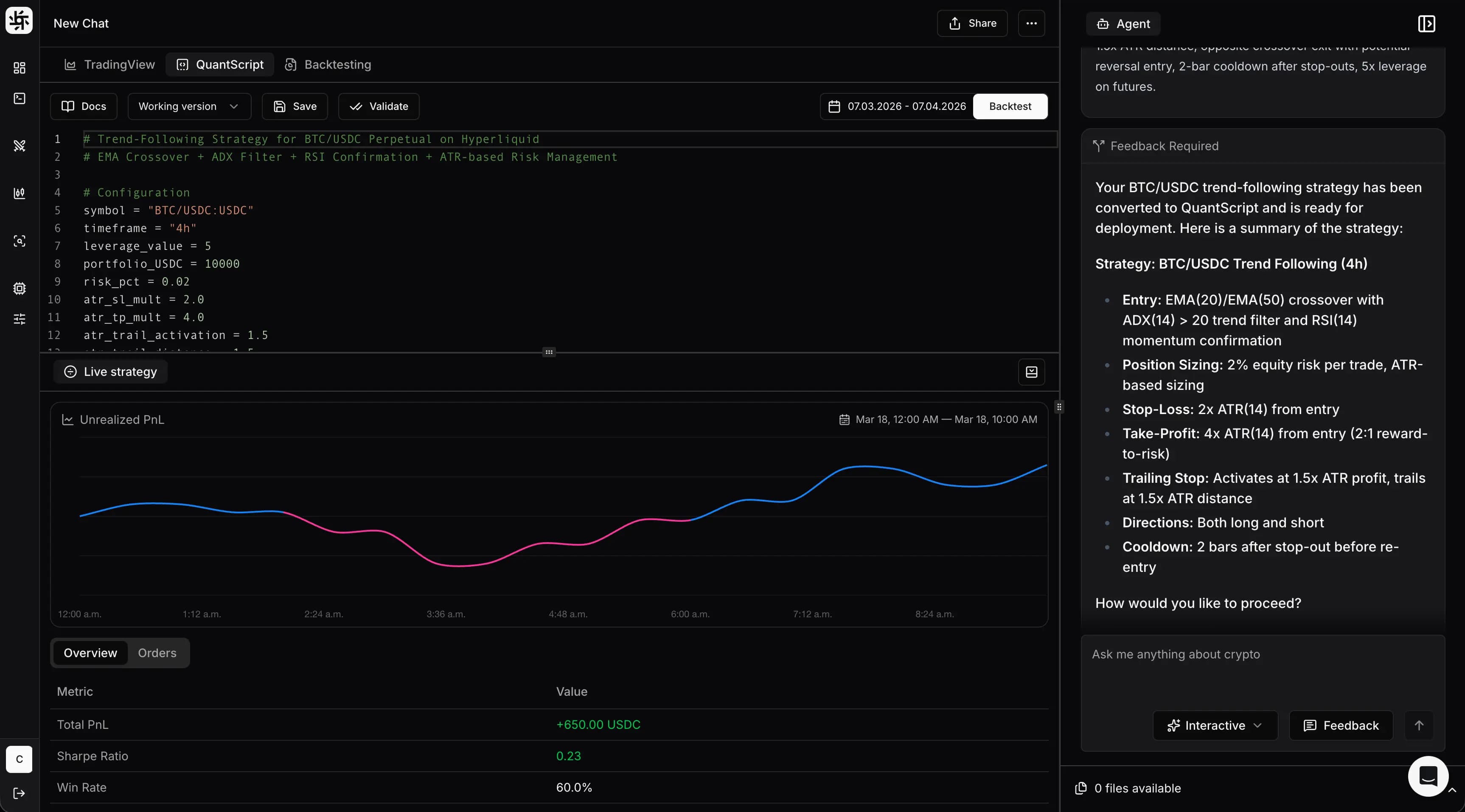Click the Total PnL value +650.00 USDC
Viewport: 1465px width, 812px height.
pyautogui.click(x=598, y=725)
